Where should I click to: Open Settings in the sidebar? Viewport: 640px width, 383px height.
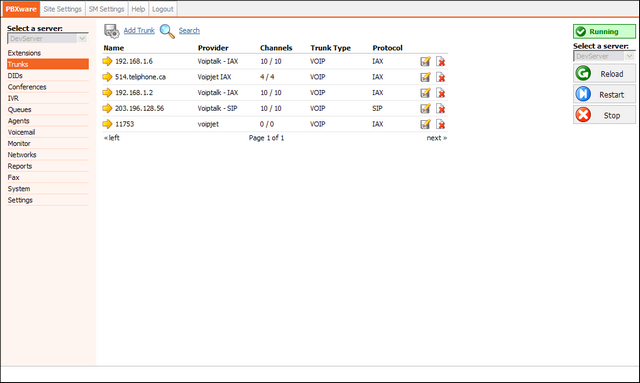pos(48,200)
